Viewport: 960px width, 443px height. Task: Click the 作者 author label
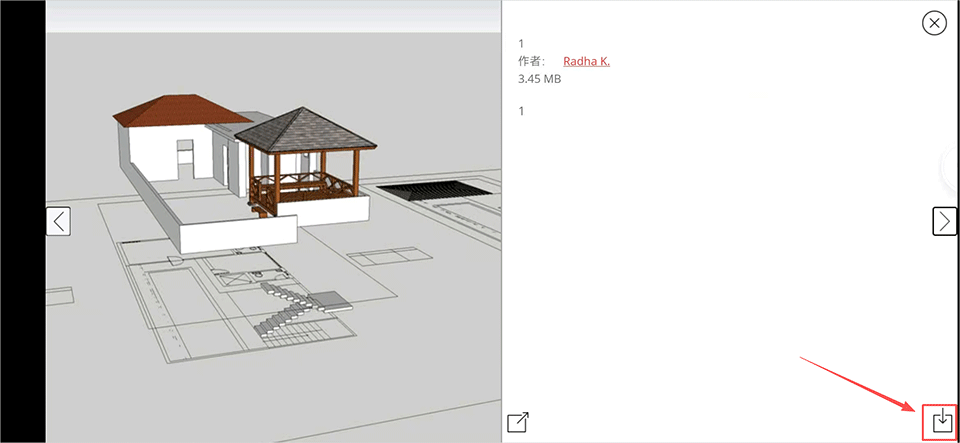530,61
